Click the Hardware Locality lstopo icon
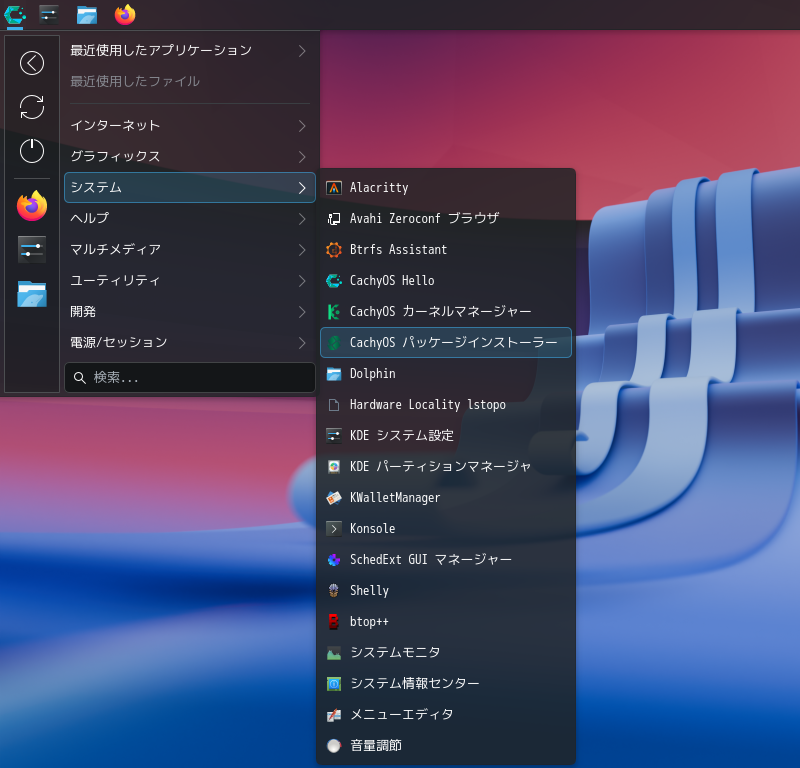800x768 pixels. (334, 405)
